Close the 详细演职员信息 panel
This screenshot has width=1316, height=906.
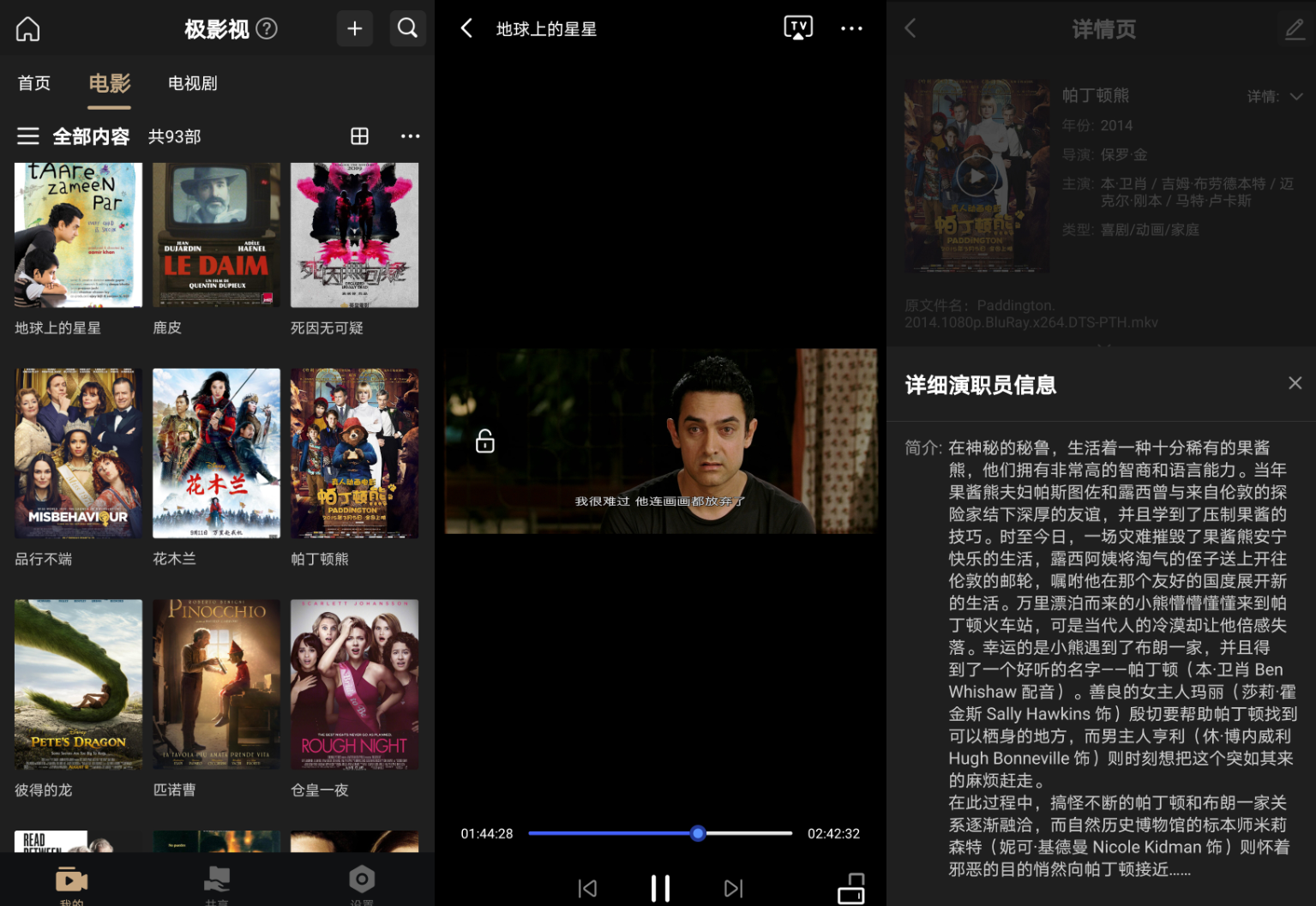click(x=1295, y=383)
